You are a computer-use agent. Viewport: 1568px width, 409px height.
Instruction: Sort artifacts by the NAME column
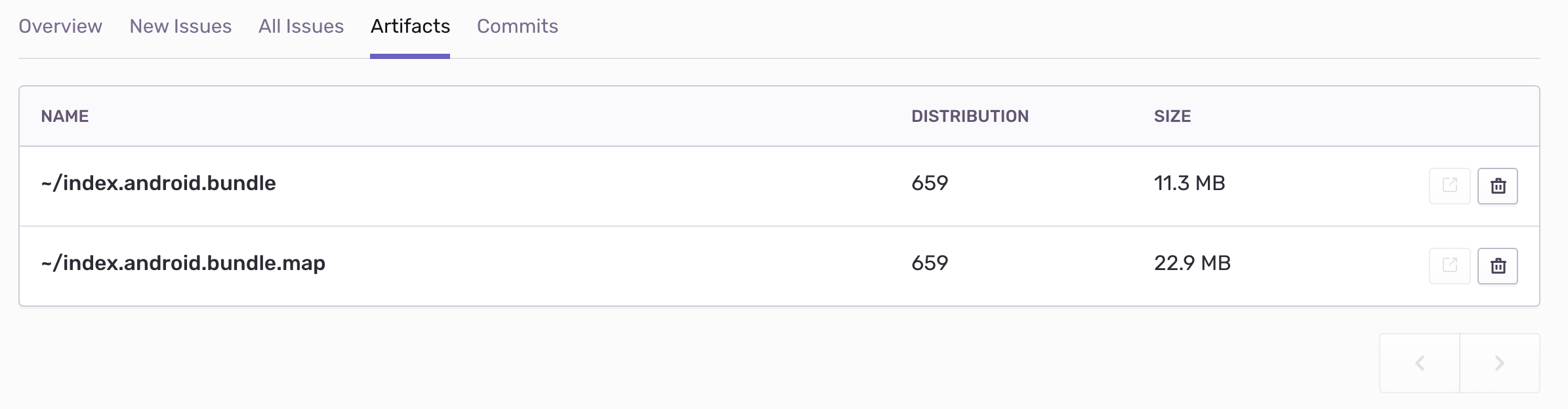click(x=65, y=116)
